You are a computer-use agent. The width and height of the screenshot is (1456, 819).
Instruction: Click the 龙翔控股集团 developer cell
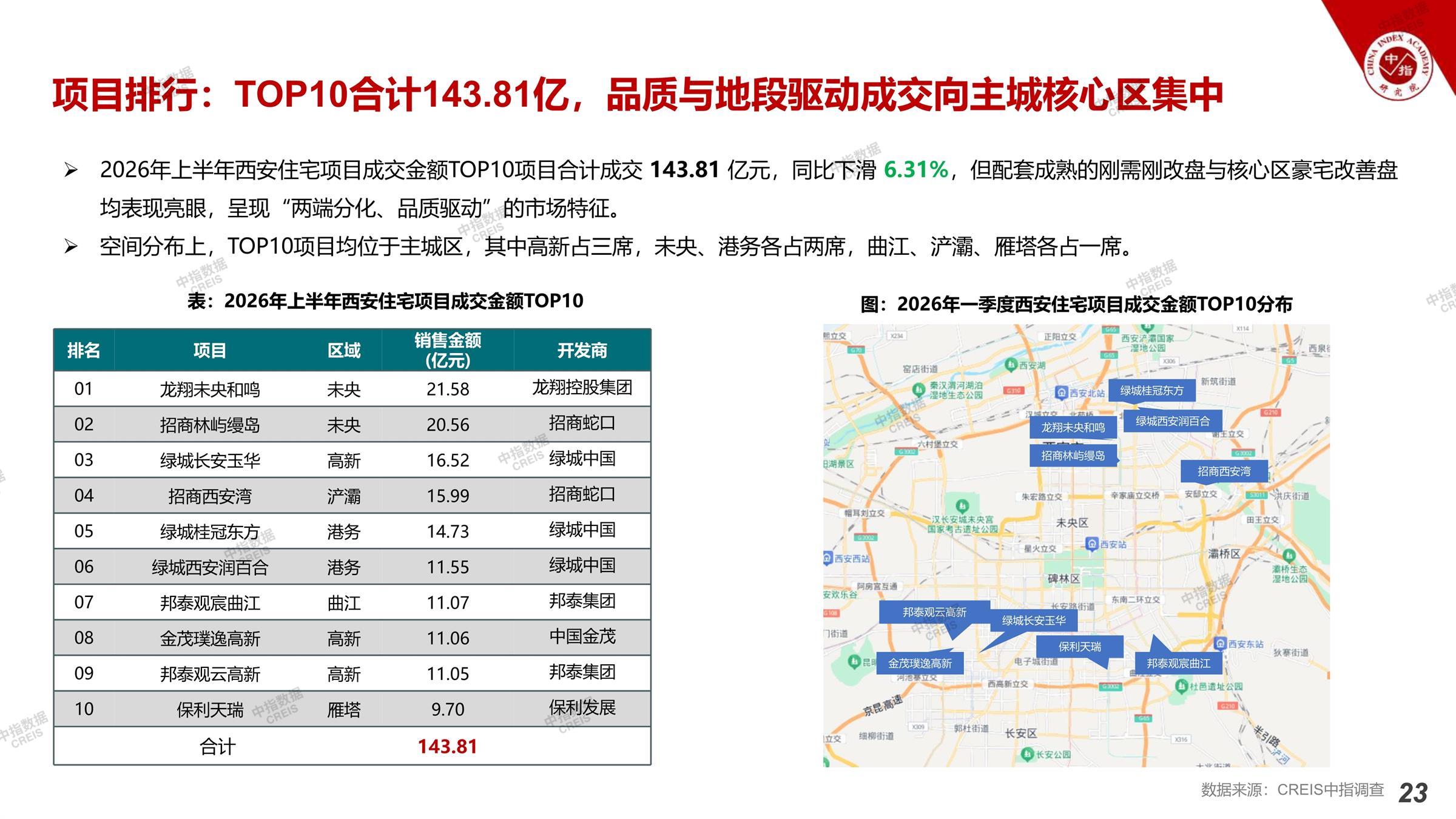(x=582, y=387)
